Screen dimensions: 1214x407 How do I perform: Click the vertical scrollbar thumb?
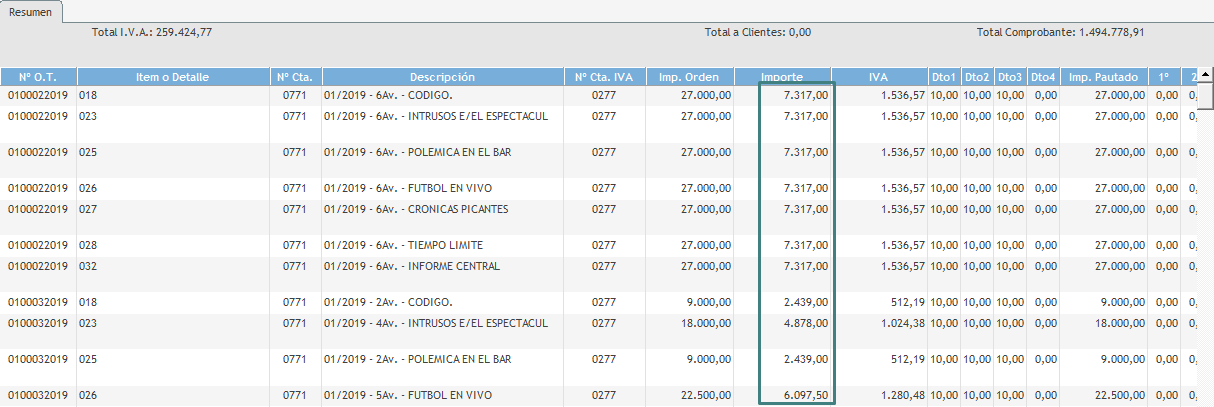(1205, 95)
